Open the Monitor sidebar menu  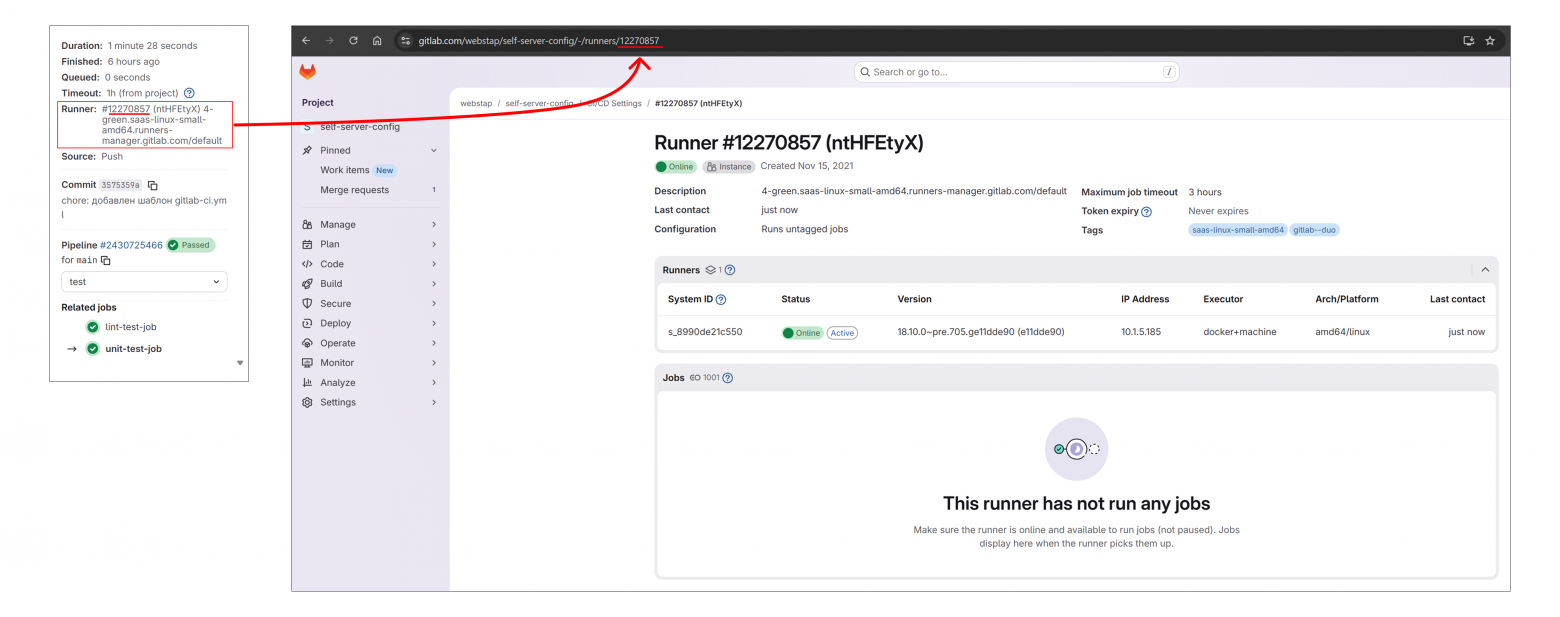tap(370, 363)
